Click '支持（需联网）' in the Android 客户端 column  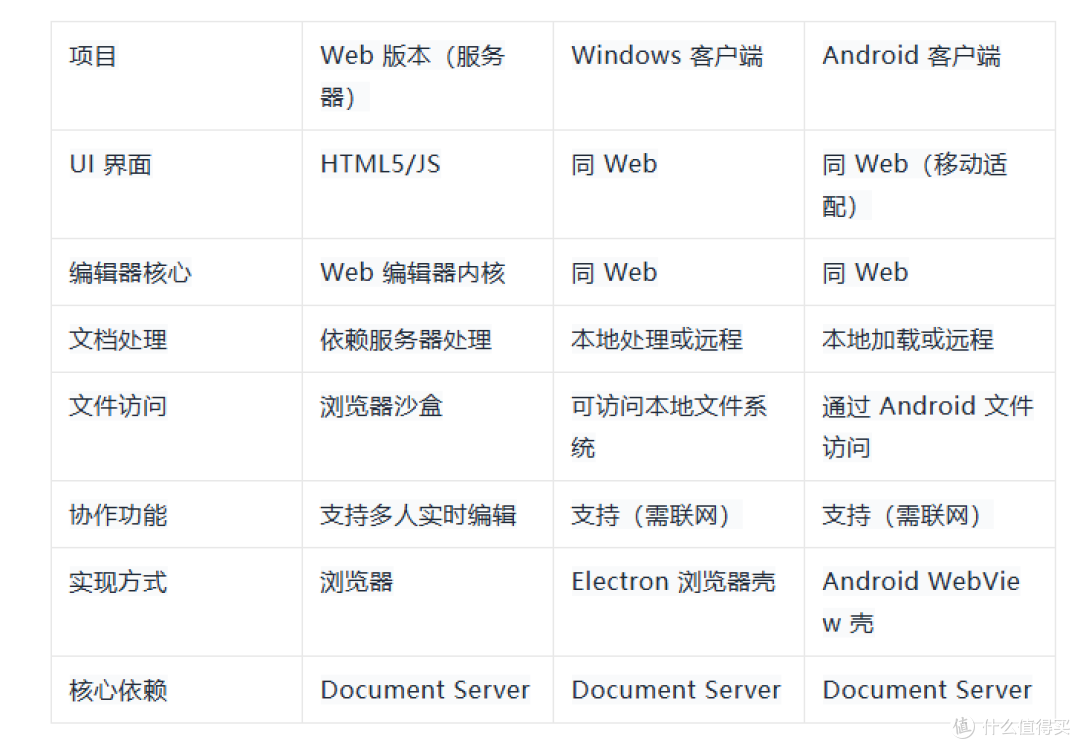908,515
